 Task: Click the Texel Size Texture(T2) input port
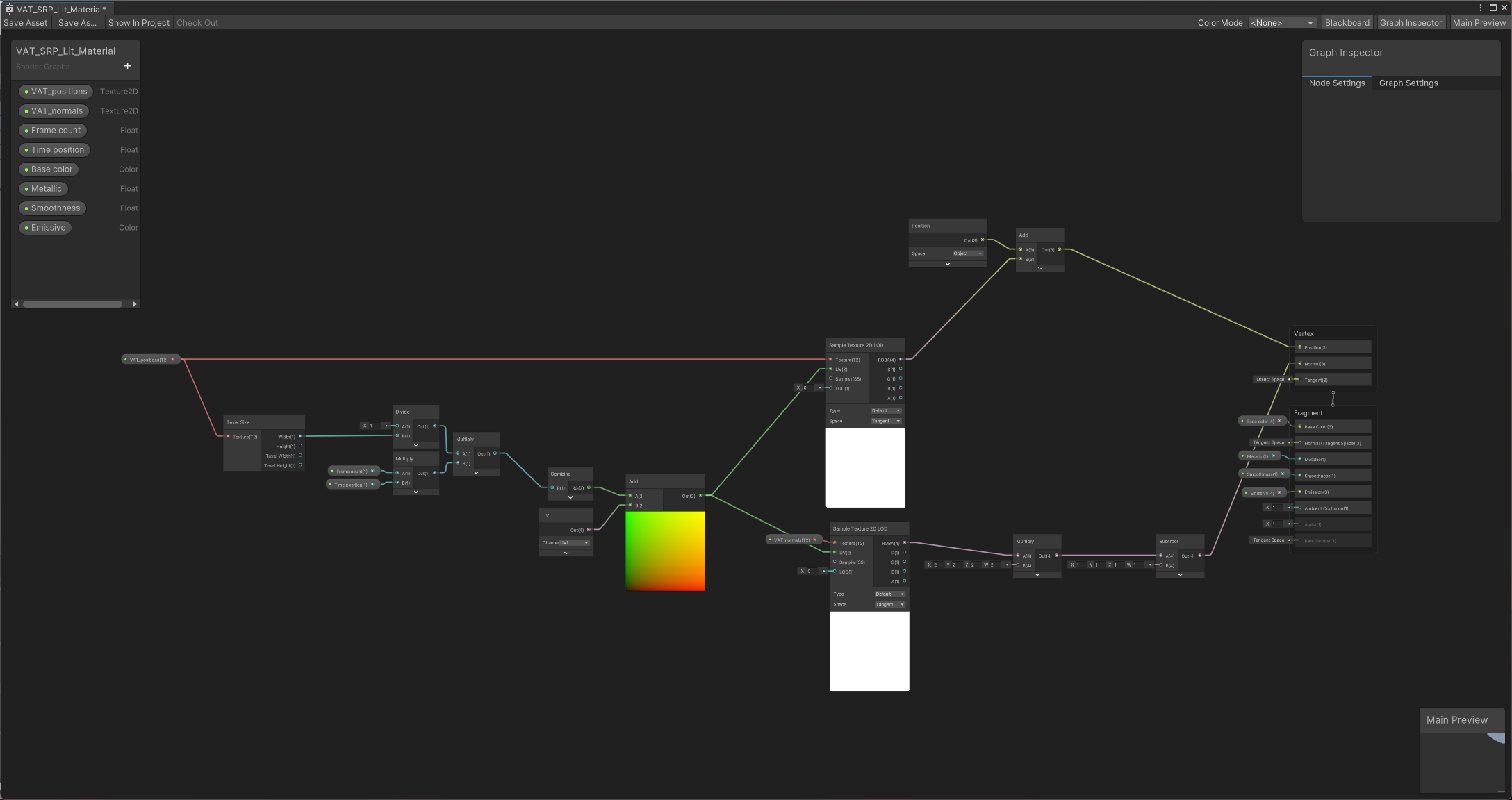pyautogui.click(x=228, y=436)
